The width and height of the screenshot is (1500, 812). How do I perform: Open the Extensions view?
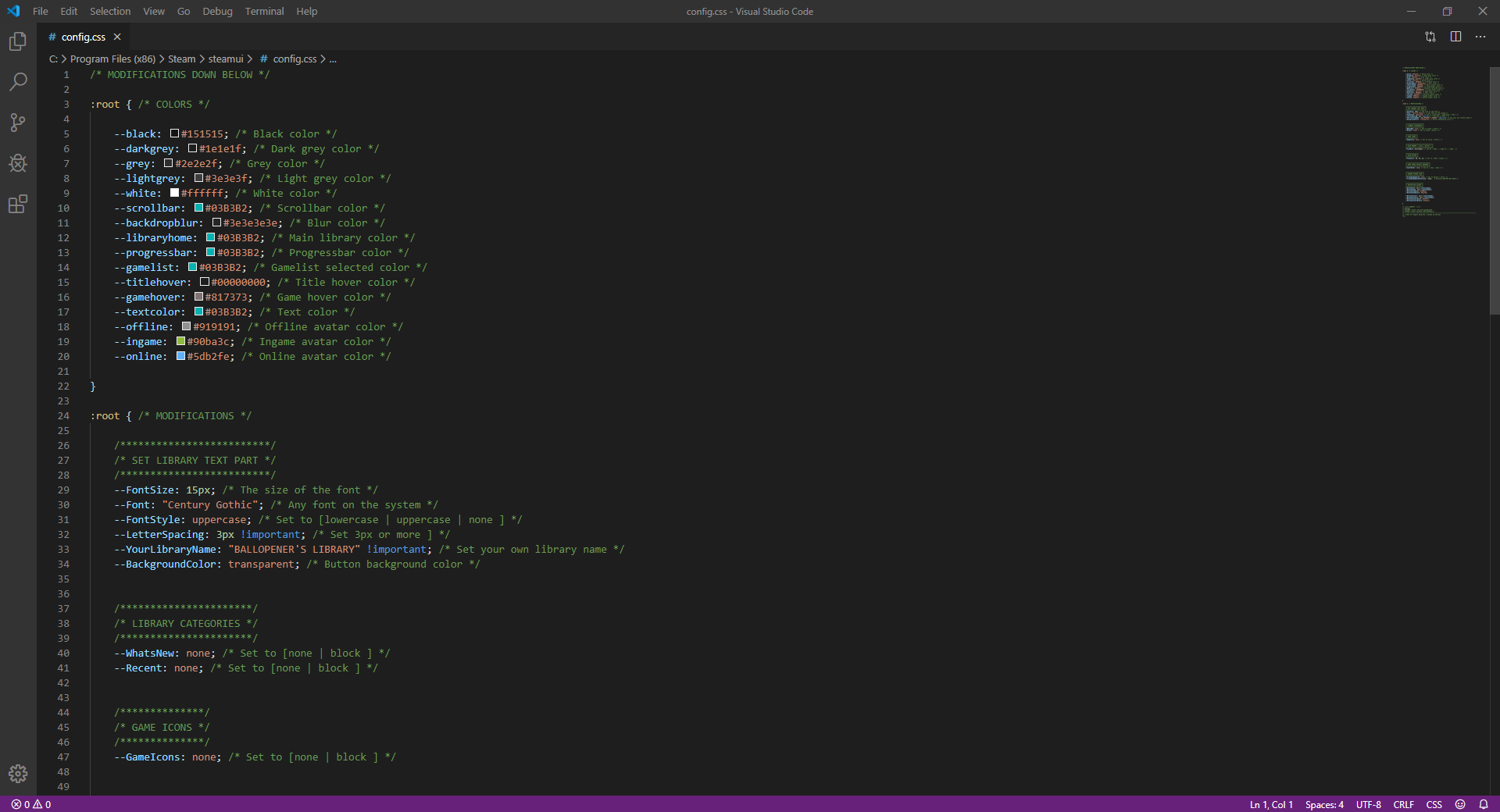[x=18, y=205]
